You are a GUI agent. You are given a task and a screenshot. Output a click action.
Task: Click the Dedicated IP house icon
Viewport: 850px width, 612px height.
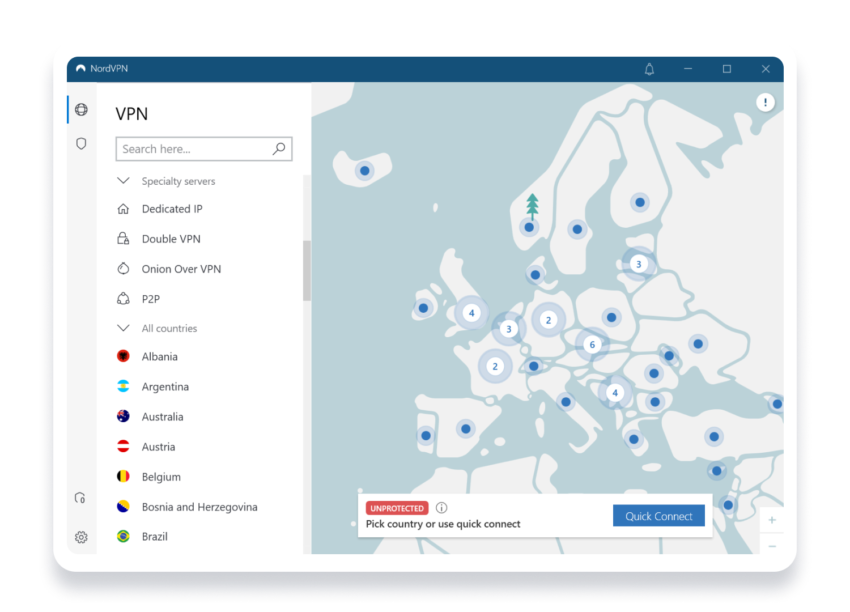124,209
